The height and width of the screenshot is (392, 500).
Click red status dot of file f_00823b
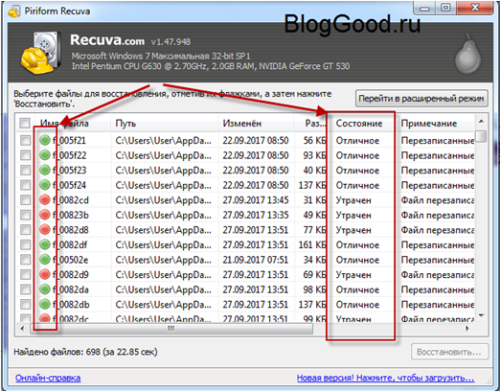pyautogui.click(x=45, y=215)
